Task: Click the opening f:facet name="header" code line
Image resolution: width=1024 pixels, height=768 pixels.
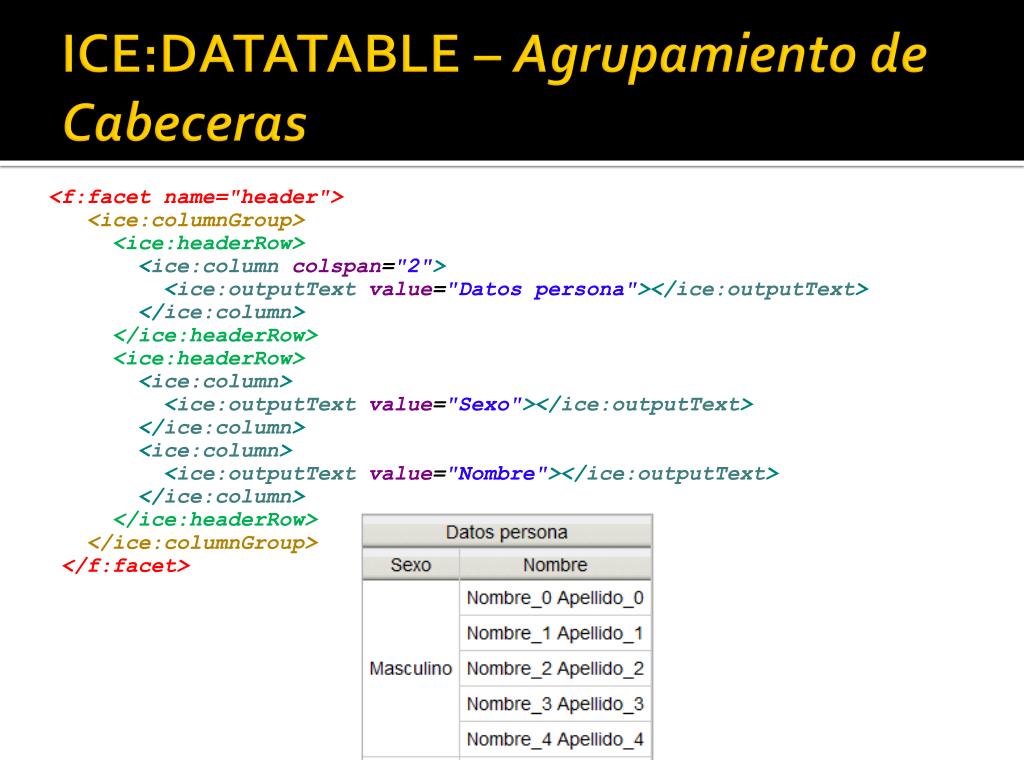Action: (x=197, y=197)
